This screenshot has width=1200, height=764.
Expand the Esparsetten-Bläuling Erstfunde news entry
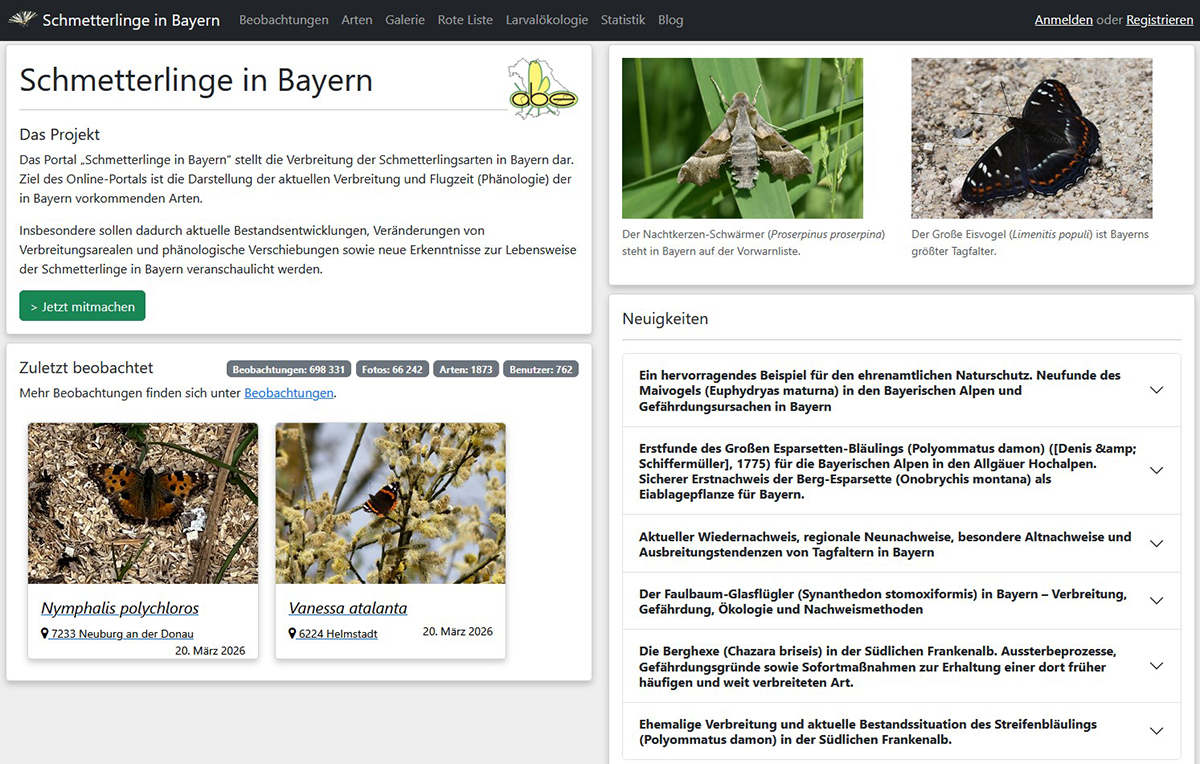(x=1156, y=470)
